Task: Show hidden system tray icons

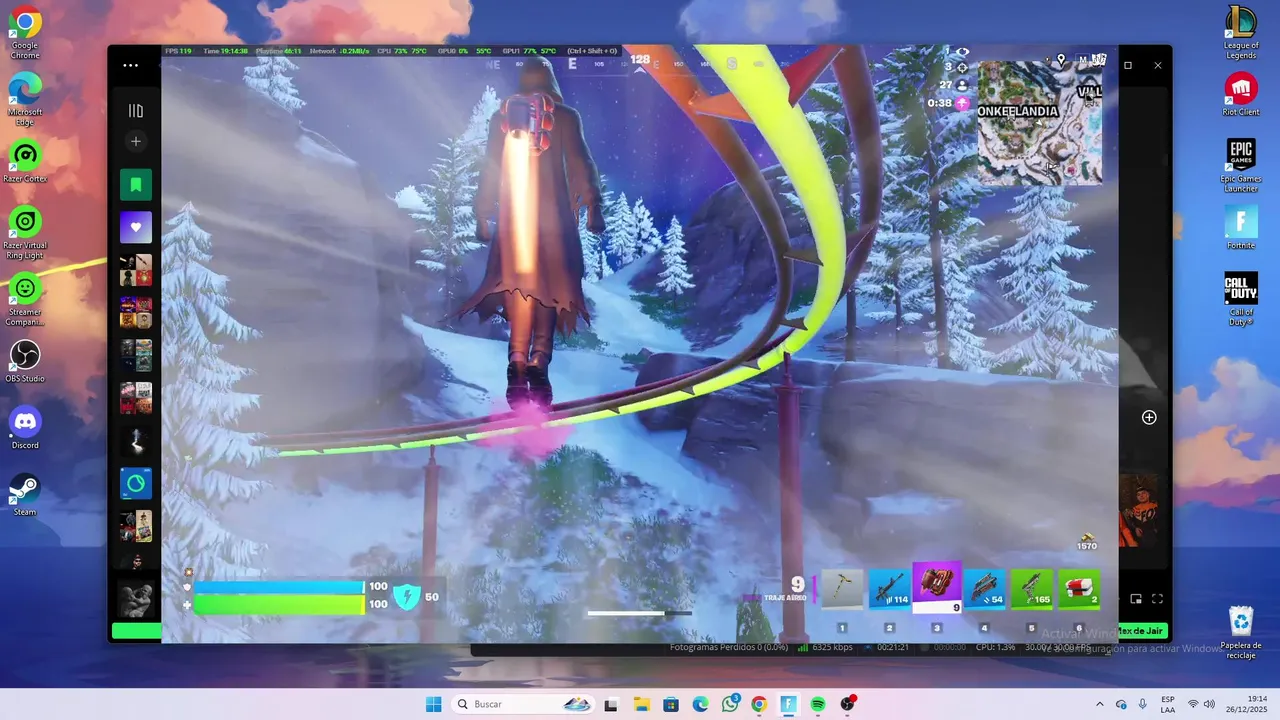Action: pyautogui.click(x=1100, y=704)
